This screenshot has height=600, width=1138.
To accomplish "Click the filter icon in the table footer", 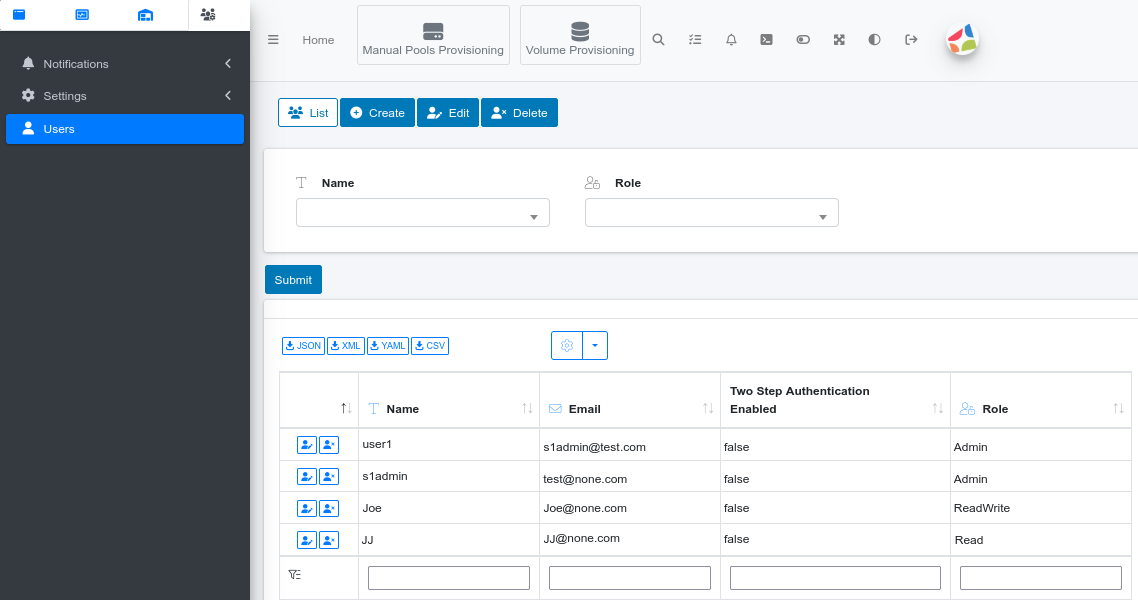I will (294, 575).
